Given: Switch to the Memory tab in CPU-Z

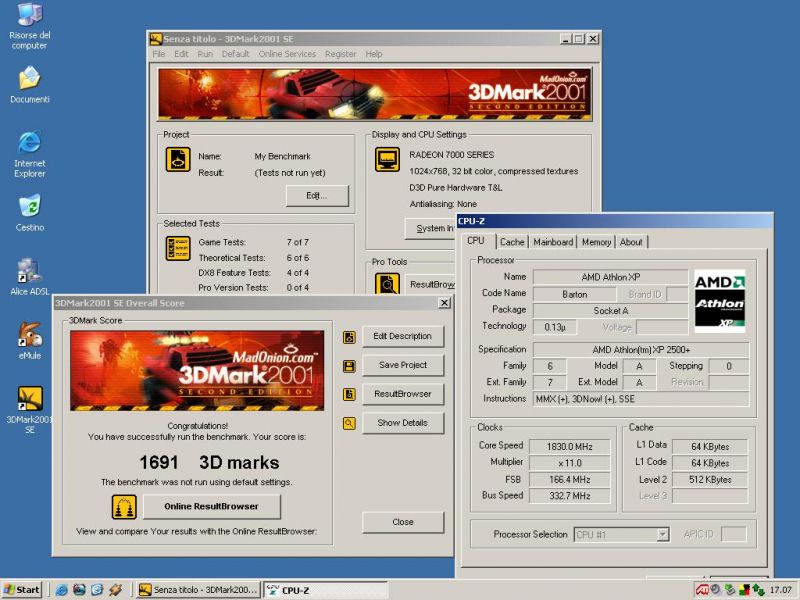Looking at the screenshot, I should (596, 242).
